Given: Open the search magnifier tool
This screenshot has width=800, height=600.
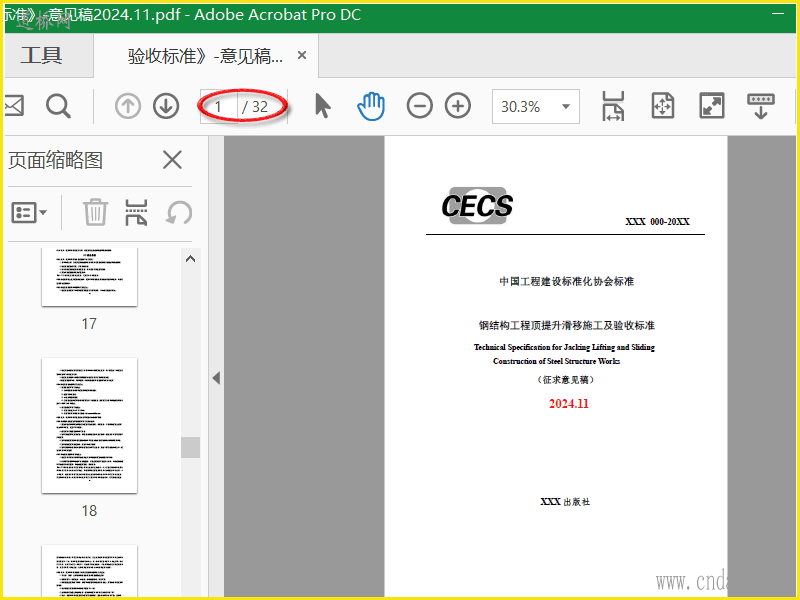Looking at the screenshot, I should (x=58, y=106).
